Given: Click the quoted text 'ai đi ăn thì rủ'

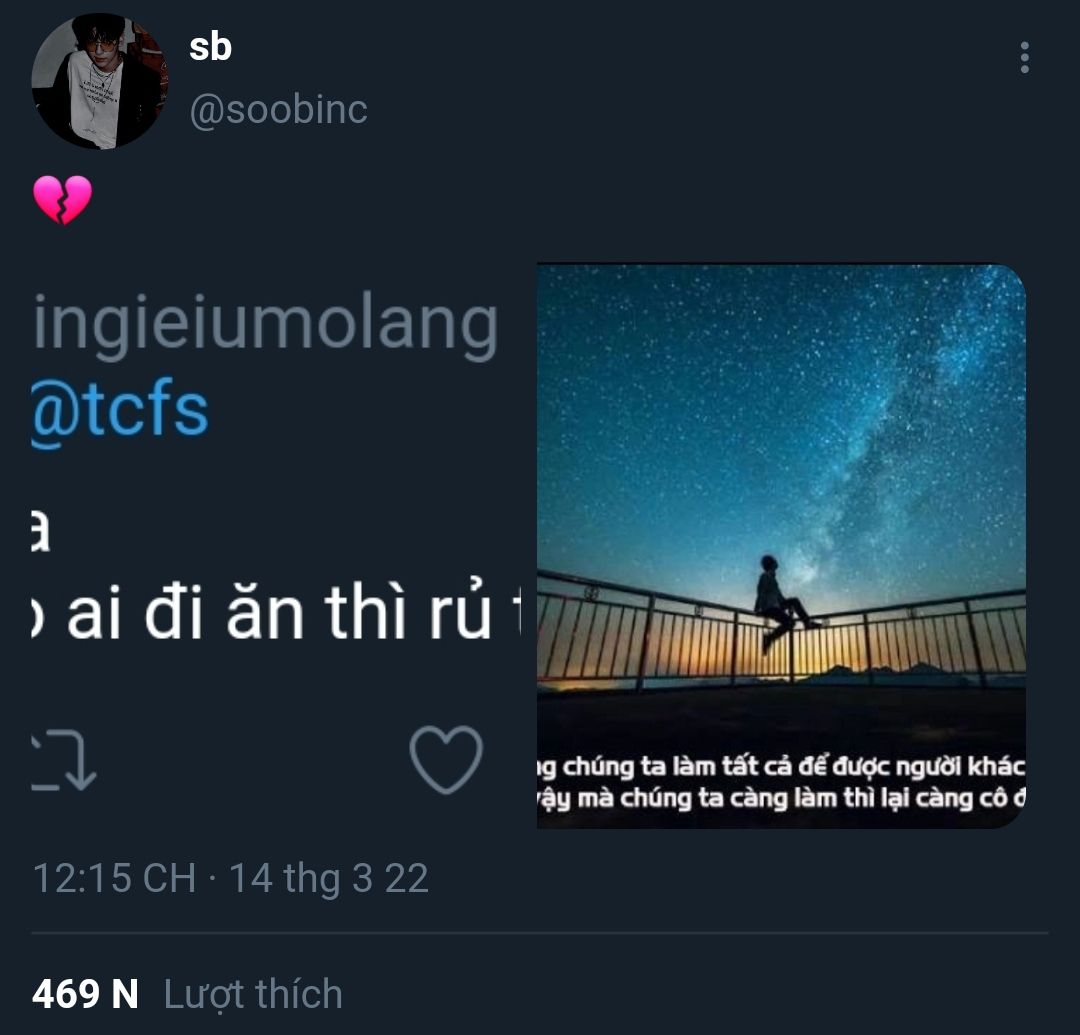Looking at the screenshot, I should pos(279,611).
